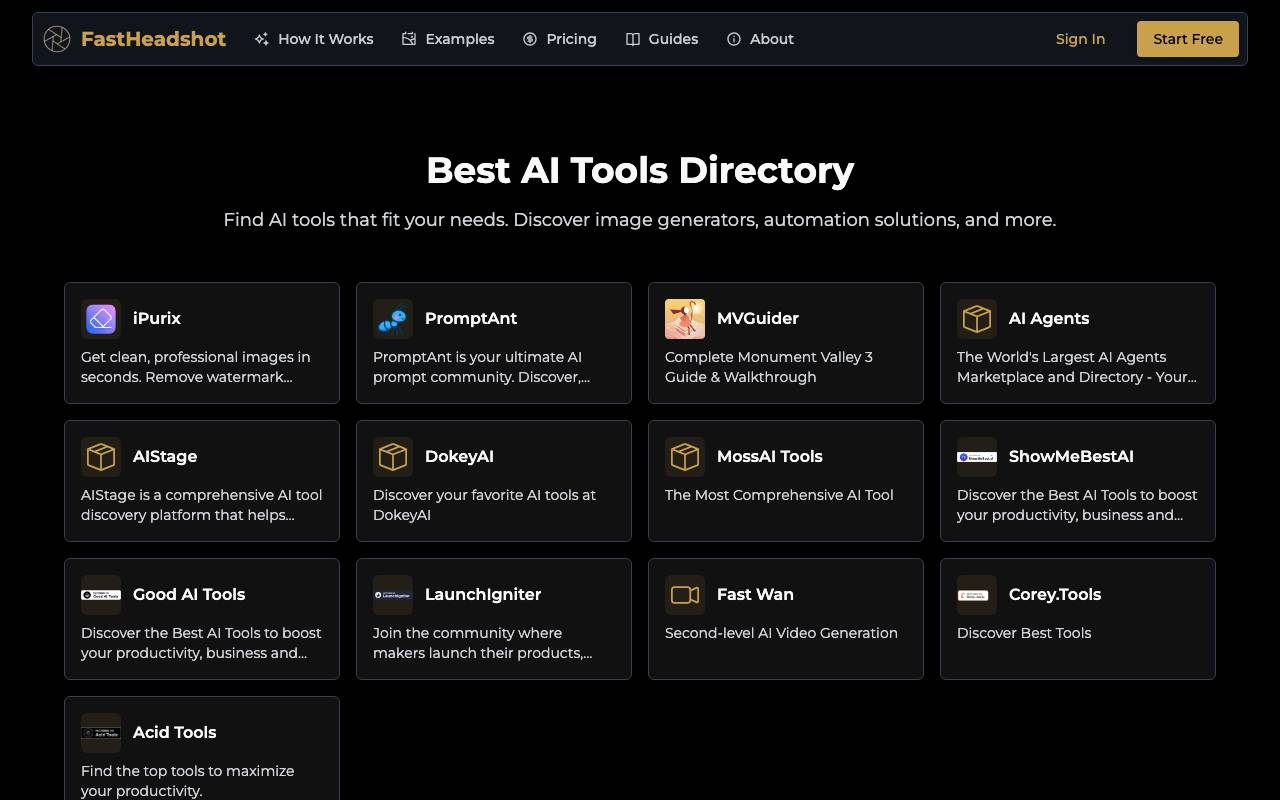Open the Examples nav item
Image resolution: width=1280 pixels, height=800 pixels.
click(448, 39)
